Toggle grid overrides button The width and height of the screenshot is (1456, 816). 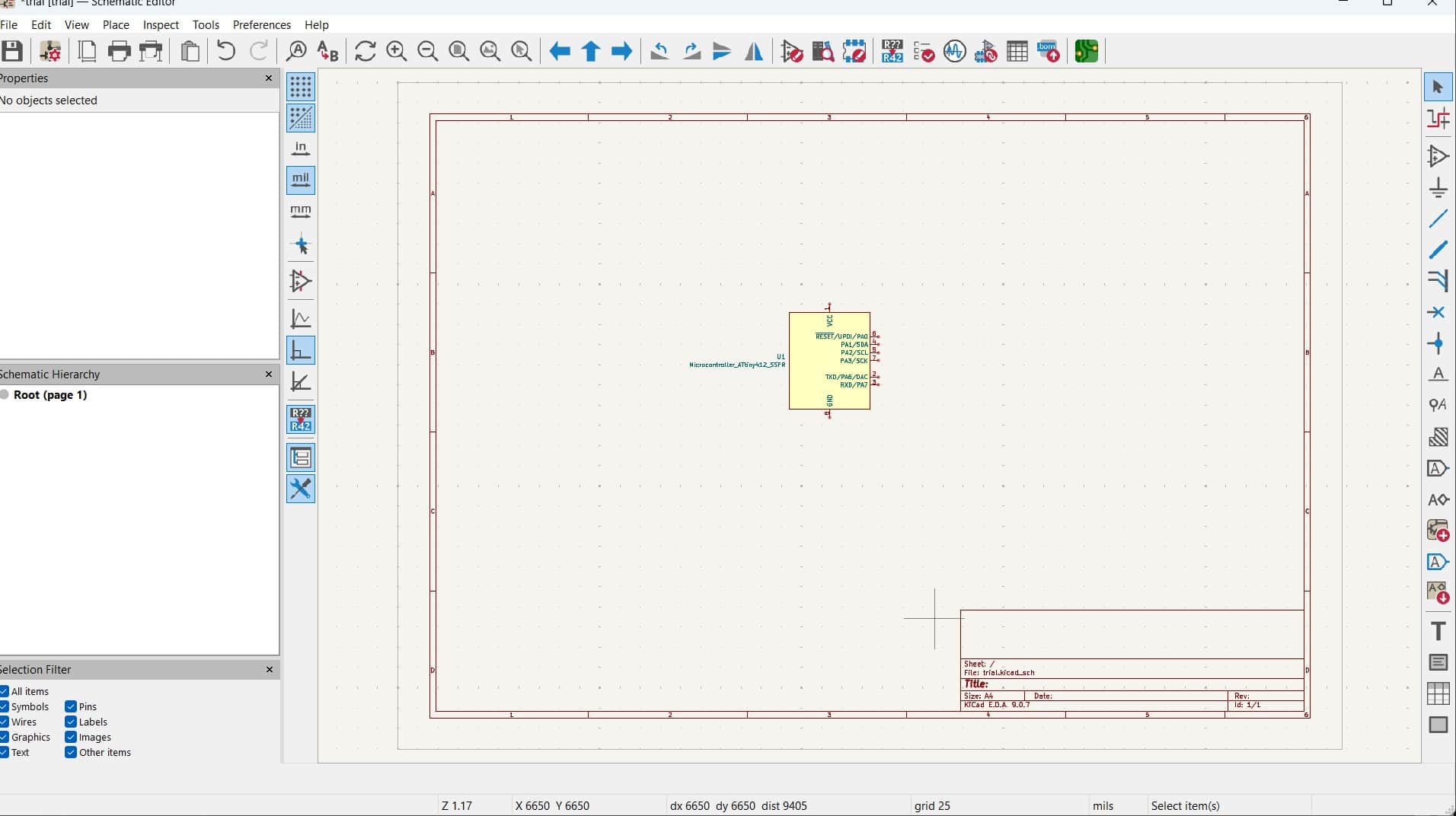click(301, 118)
